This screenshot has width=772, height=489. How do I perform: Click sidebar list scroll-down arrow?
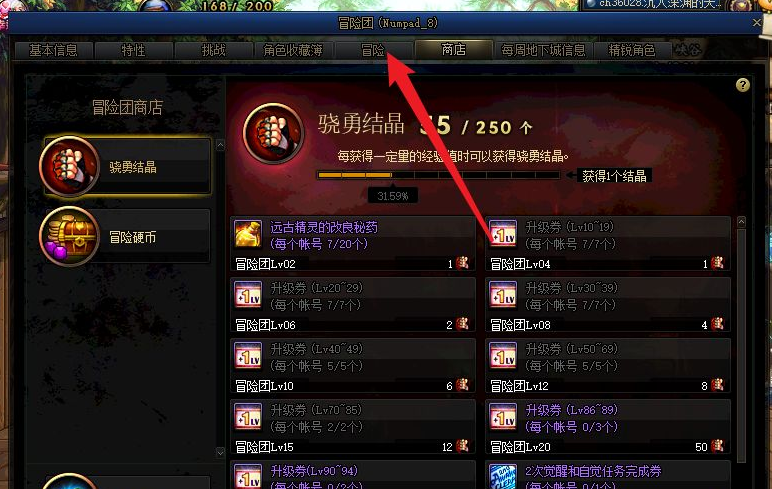[x=220, y=452]
